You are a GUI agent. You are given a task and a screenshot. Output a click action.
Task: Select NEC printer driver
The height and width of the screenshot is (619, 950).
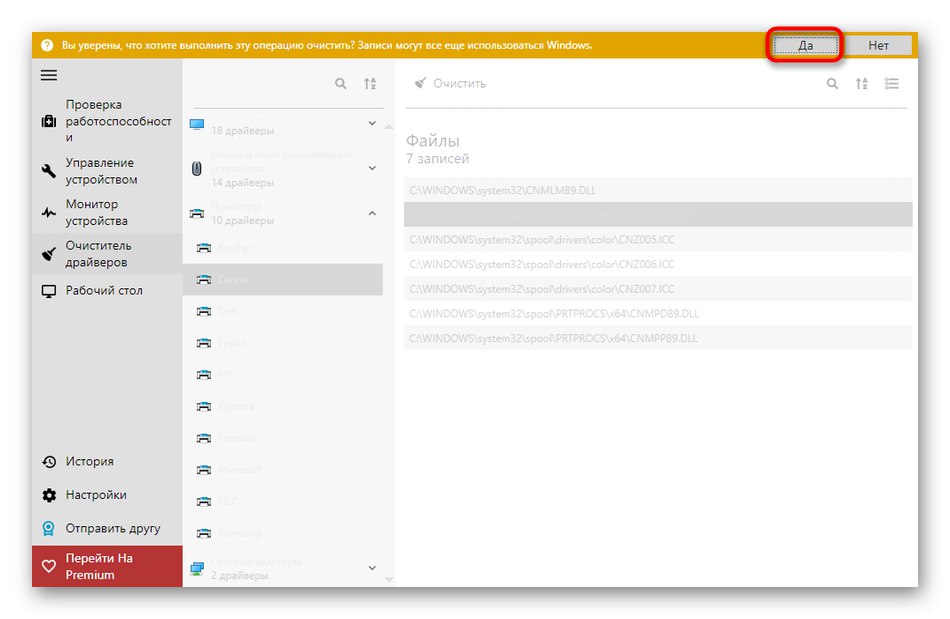point(283,501)
